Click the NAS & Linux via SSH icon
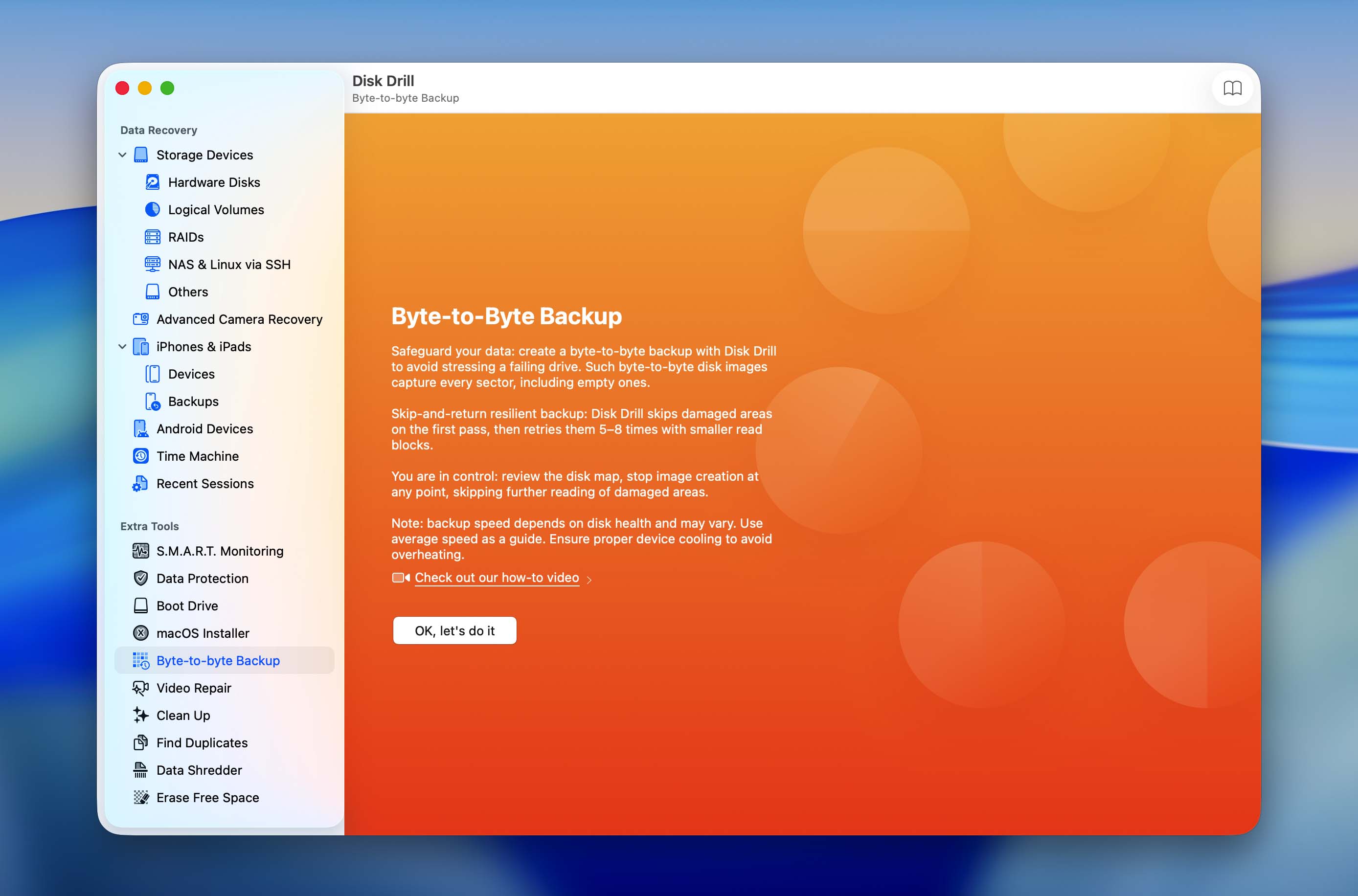The image size is (1358, 896). click(153, 265)
